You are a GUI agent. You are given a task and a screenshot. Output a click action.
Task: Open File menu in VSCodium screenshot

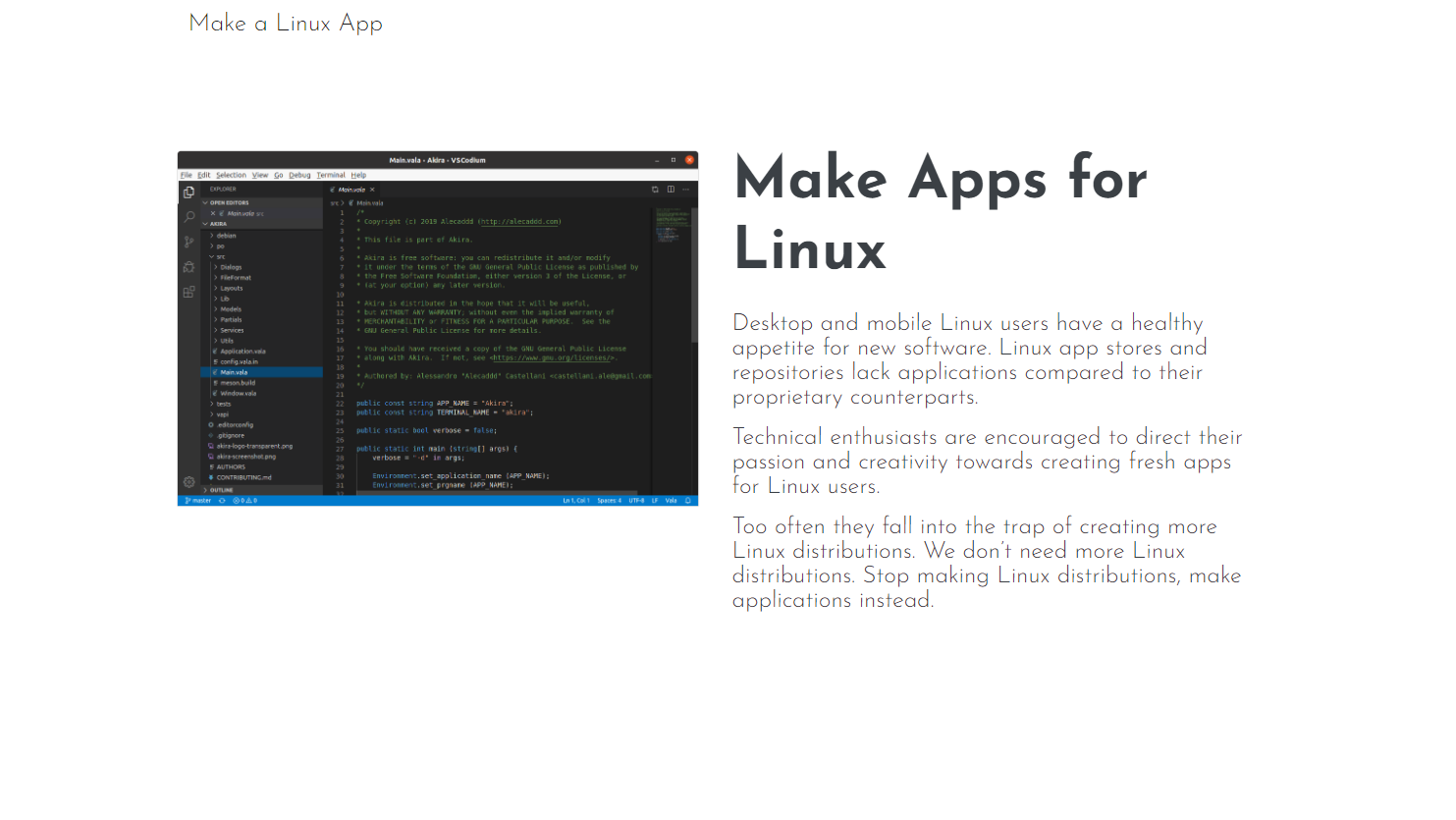click(186, 175)
